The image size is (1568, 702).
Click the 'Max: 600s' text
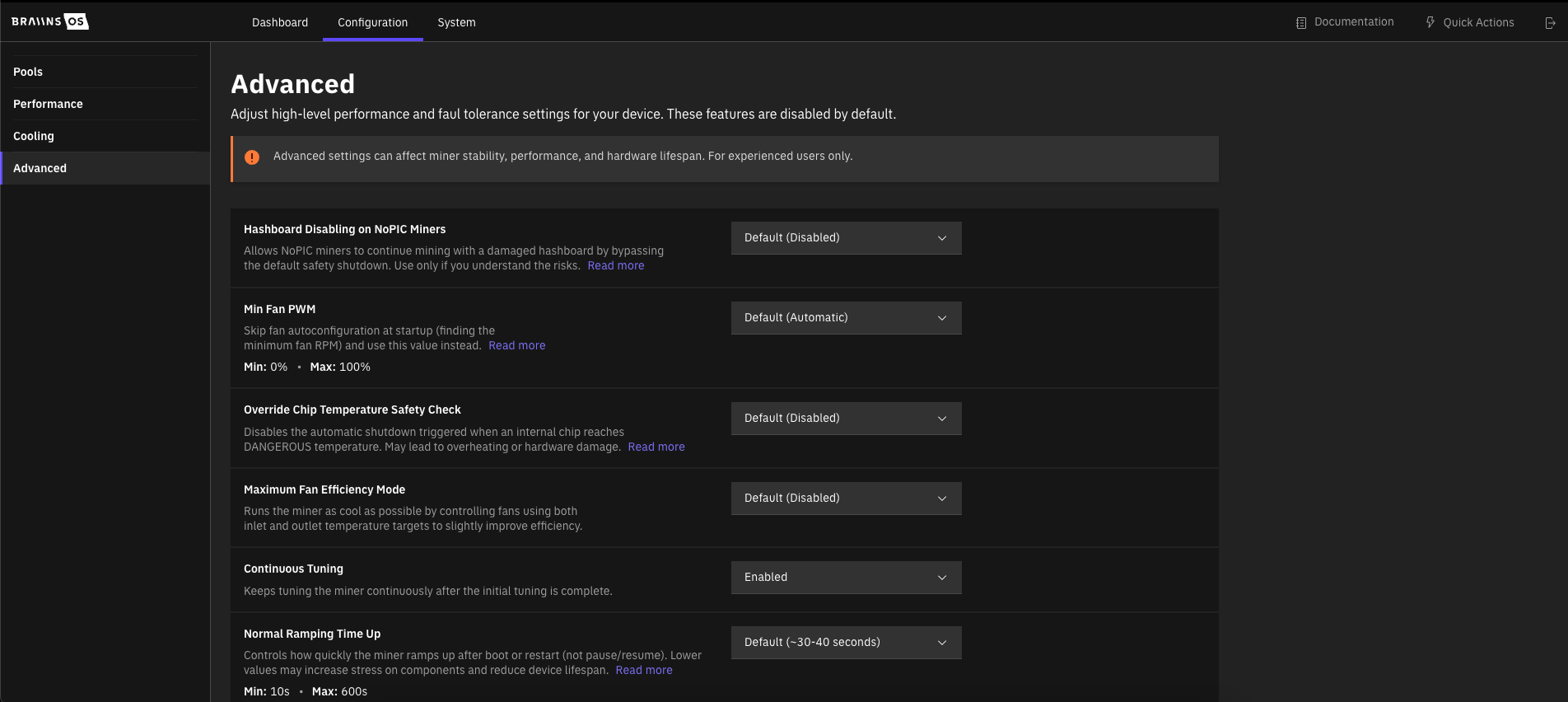click(x=339, y=691)
